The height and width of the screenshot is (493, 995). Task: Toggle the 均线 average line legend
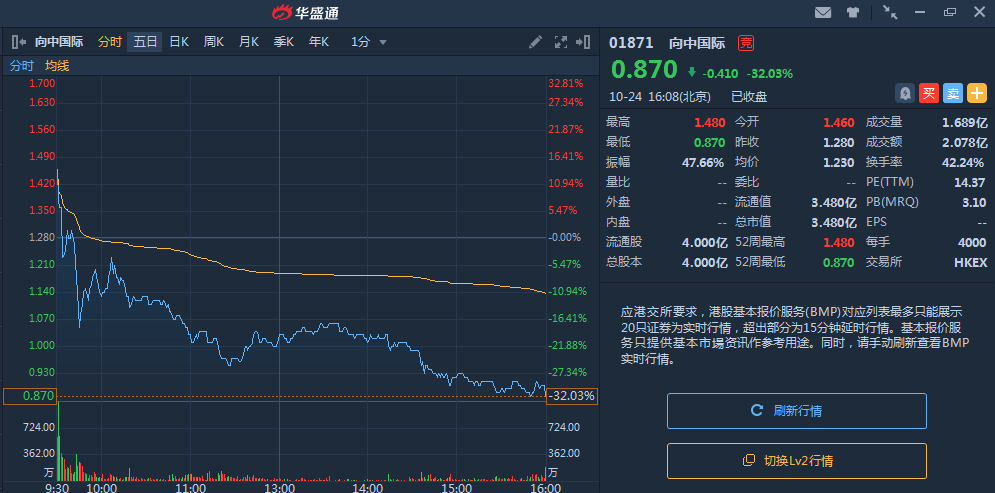tap(57, 66)
